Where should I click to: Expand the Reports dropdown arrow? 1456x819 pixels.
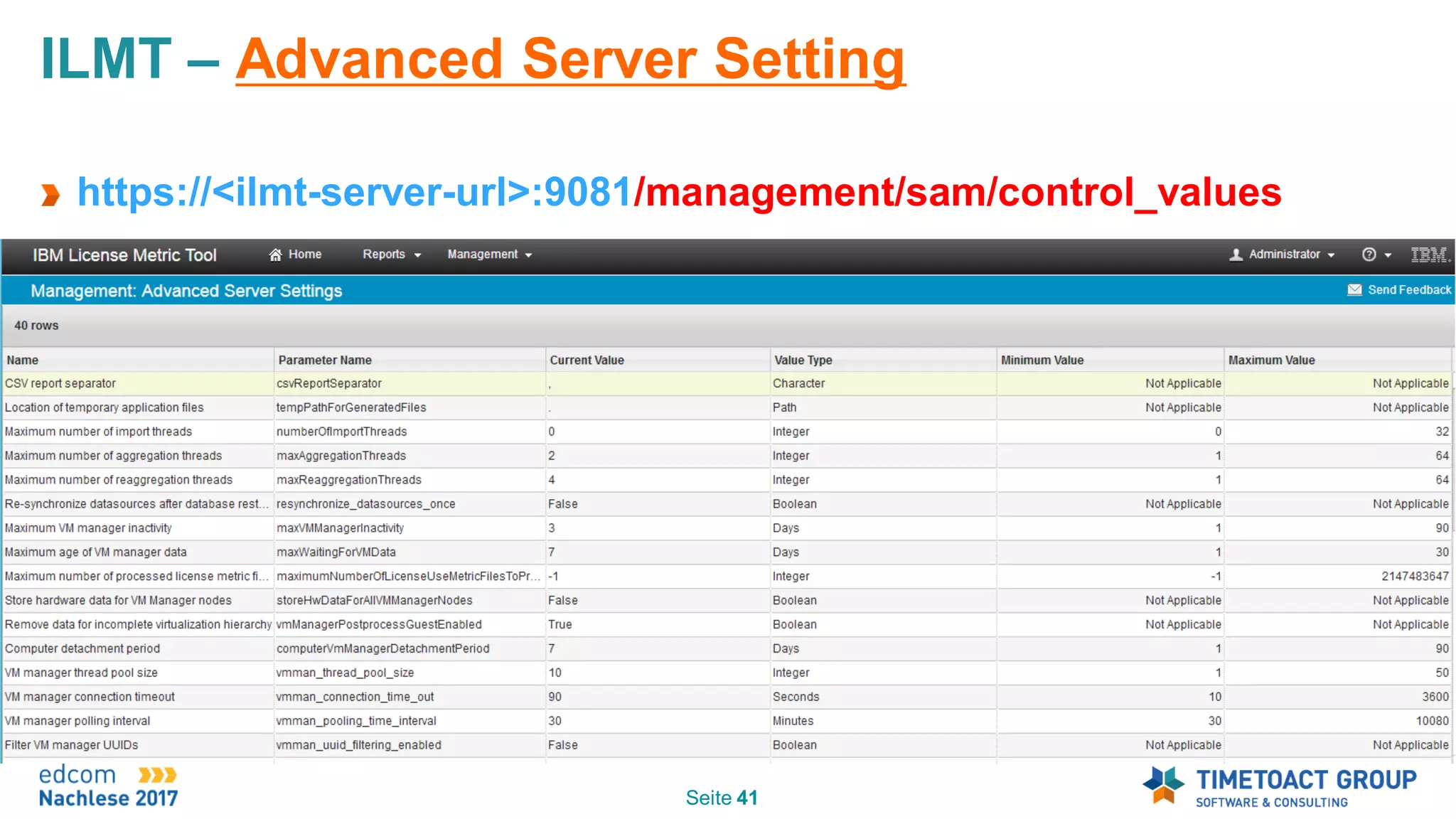coord(418,255)
